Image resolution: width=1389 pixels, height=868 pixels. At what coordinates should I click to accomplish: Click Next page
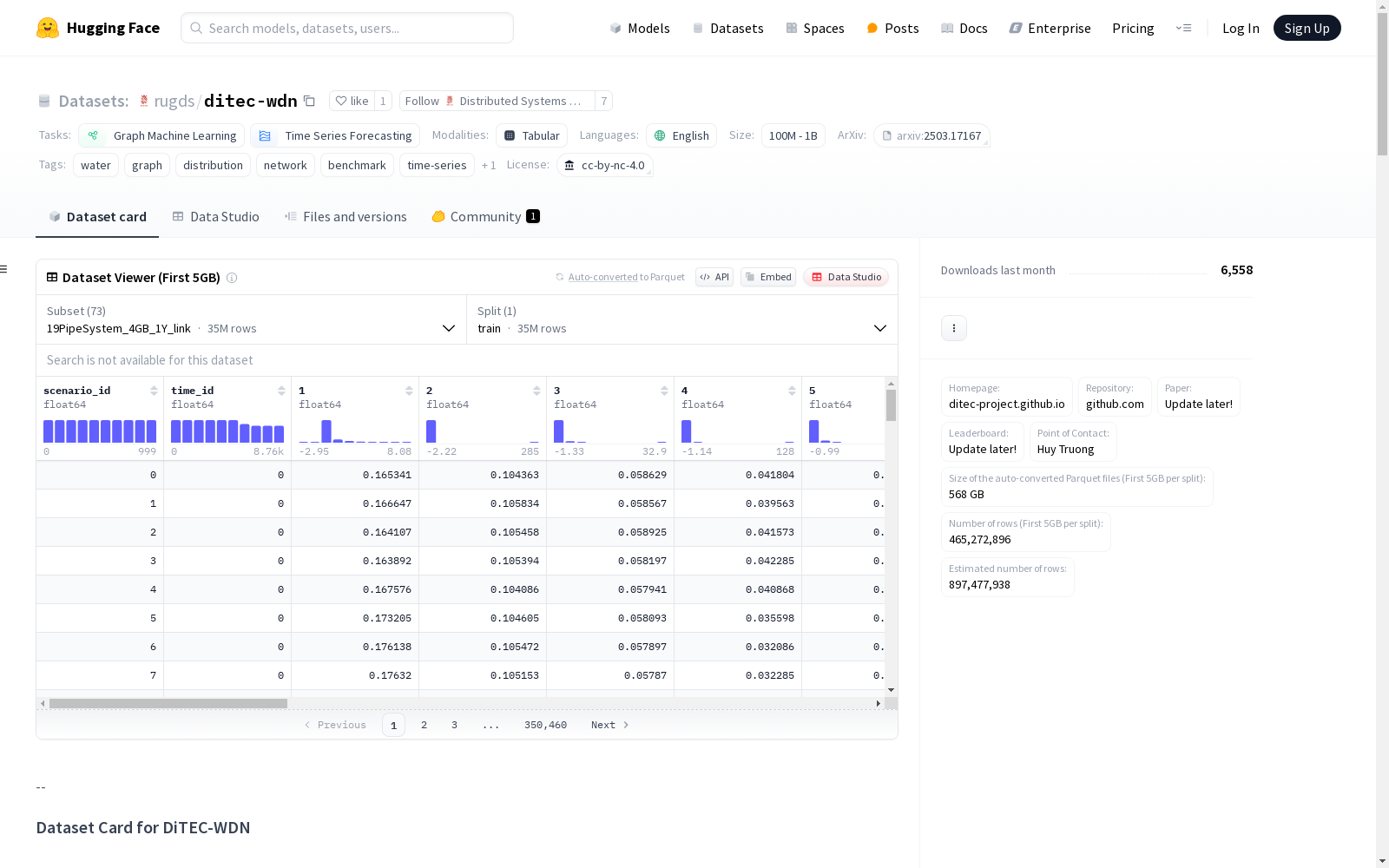tap(609, 725)
